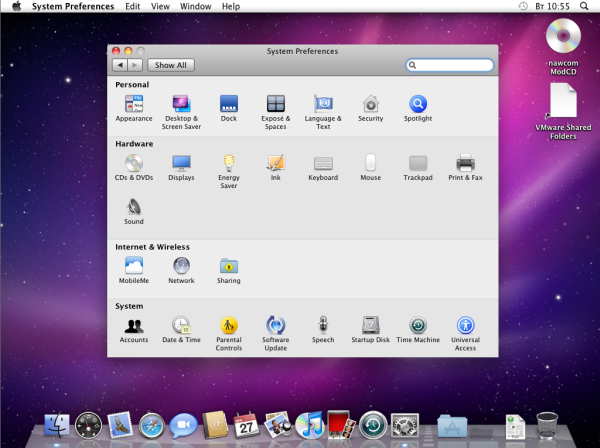
Task: Click the Show All button
Action: click(x=171, y=65)
